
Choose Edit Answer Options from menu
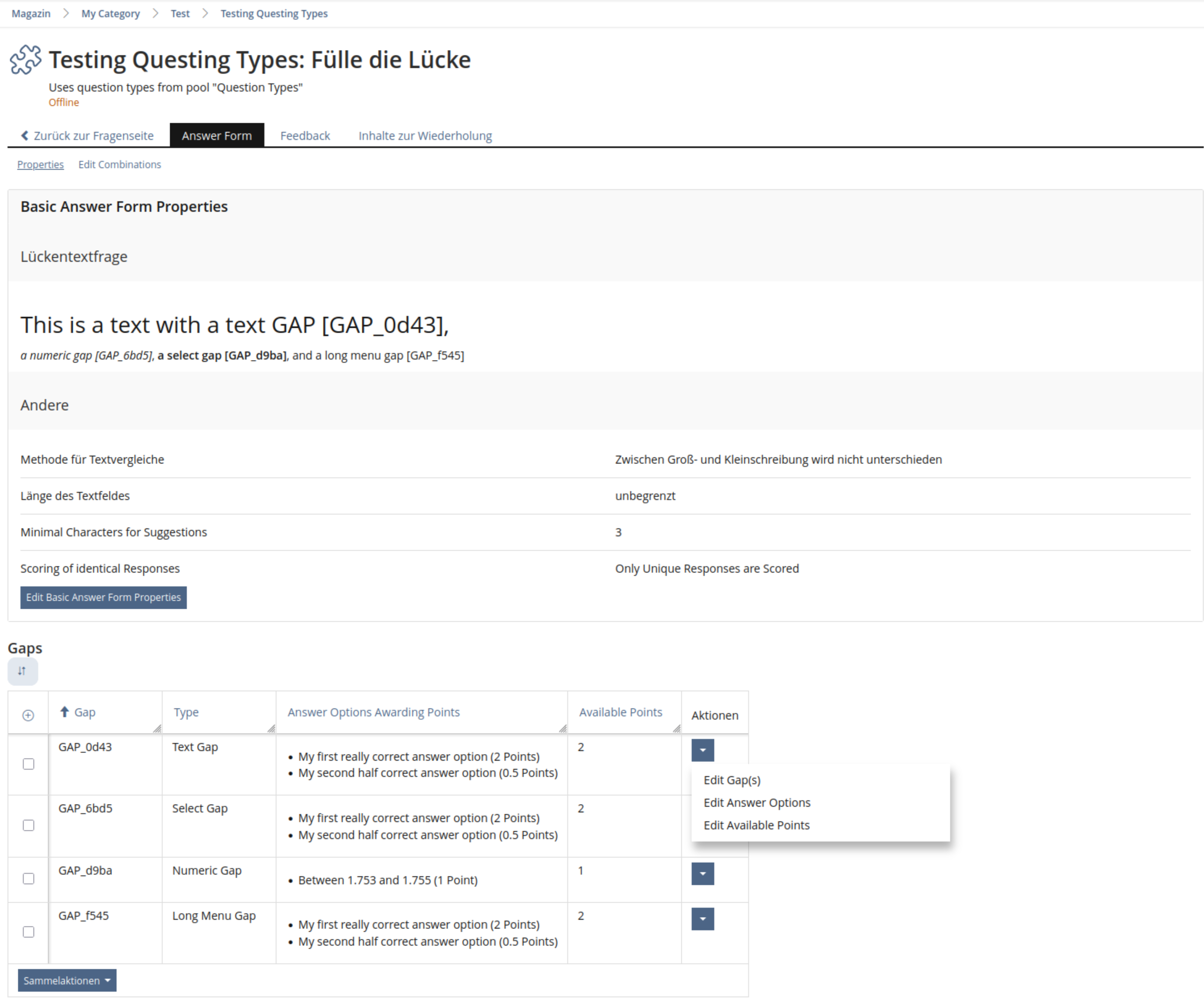(757, 803)
